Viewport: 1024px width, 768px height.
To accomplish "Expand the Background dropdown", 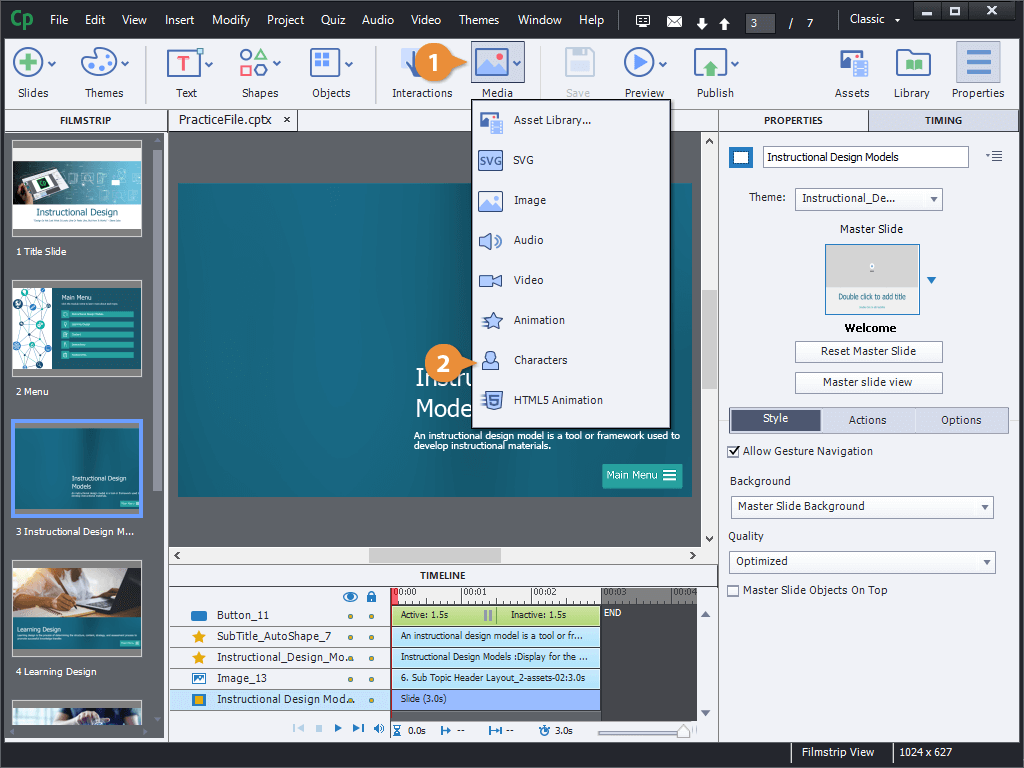I will coord(861,507).
